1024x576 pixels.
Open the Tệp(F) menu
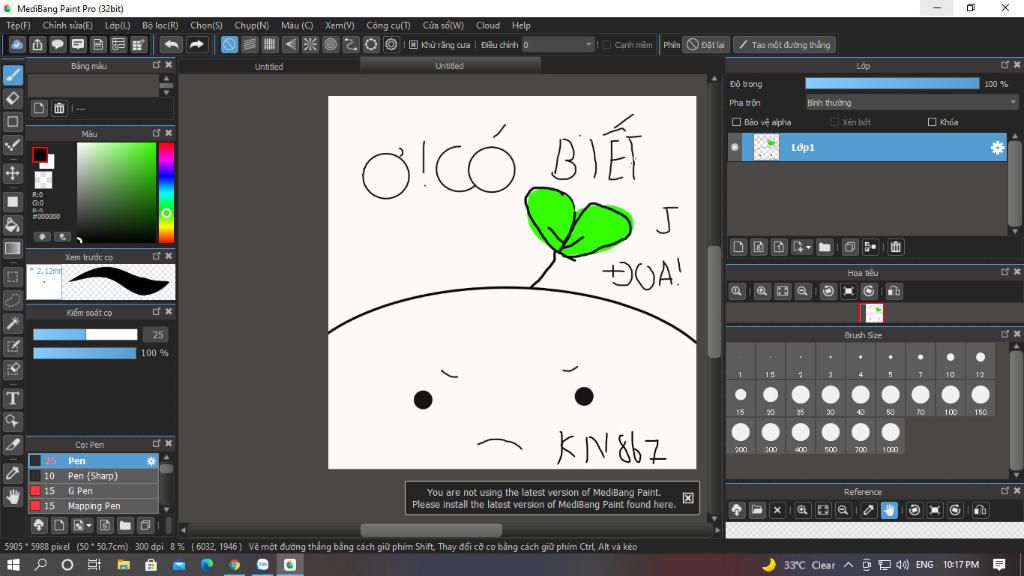18,25
